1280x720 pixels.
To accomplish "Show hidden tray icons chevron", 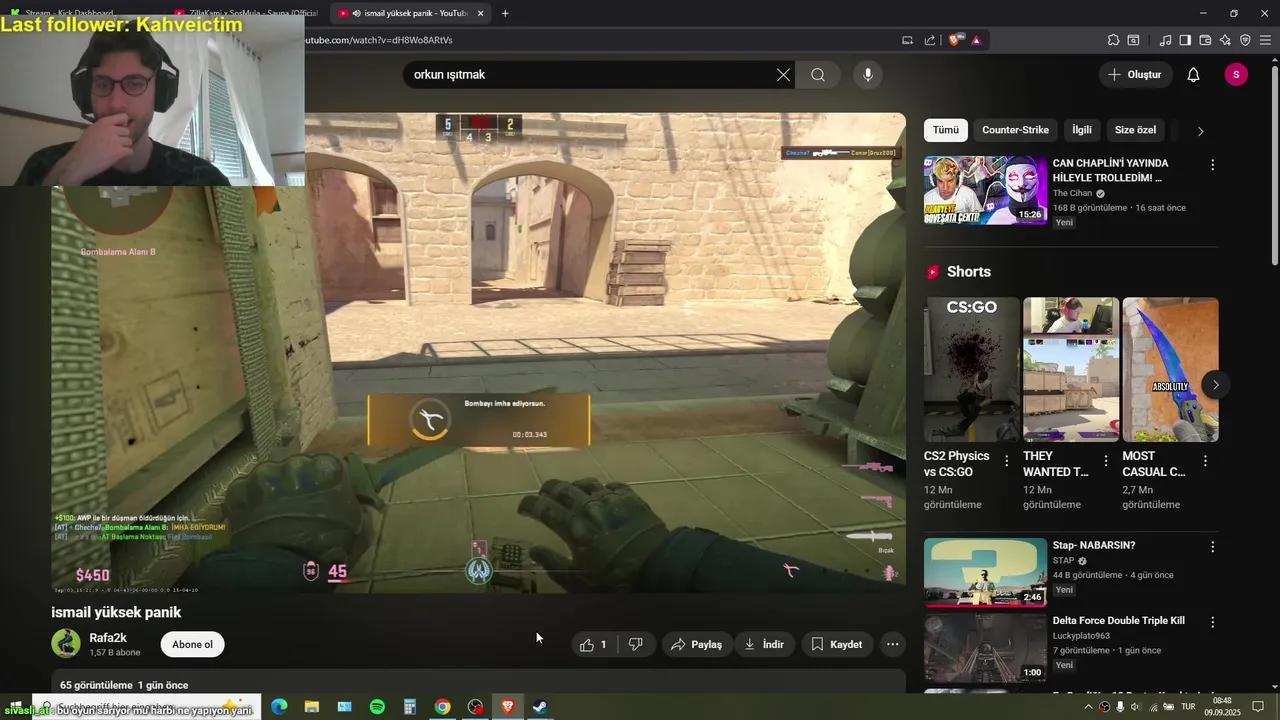I will pyautogui.click(x=1088, y=707).
